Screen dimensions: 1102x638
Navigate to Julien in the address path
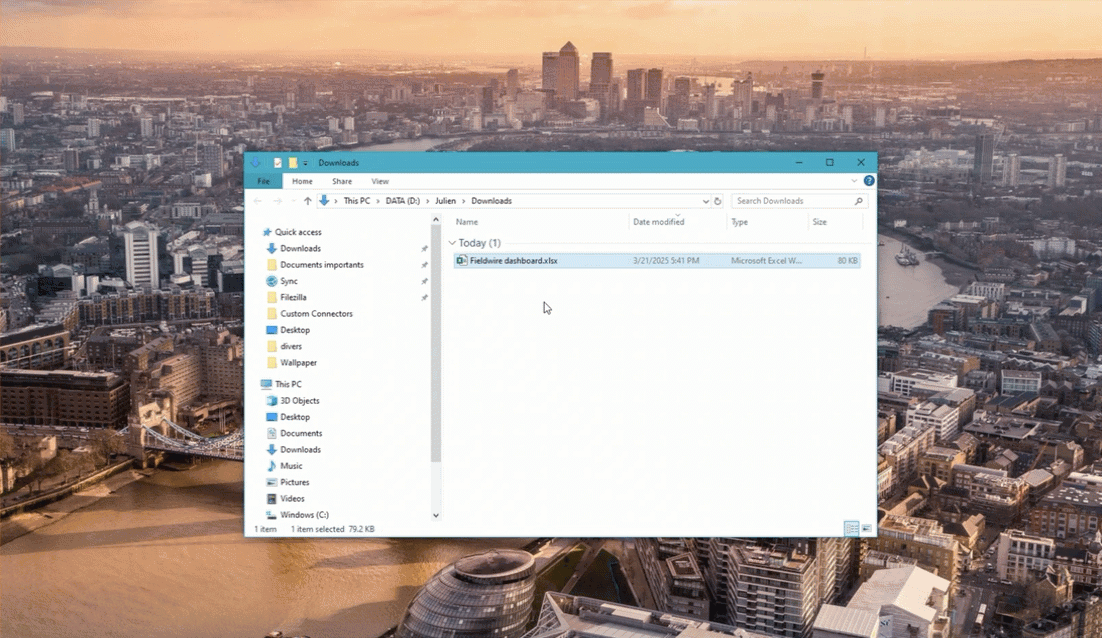(445, 201)
